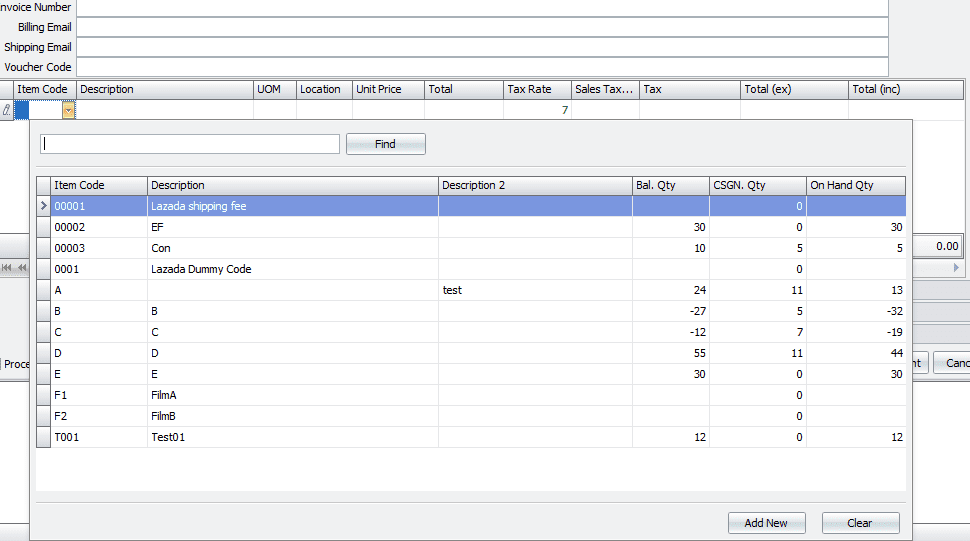This screenshot has height=541, width=970.
Task: Click the horizontal scrollbar right arrow
Action: pyautogui.click(x=956, y=267)
